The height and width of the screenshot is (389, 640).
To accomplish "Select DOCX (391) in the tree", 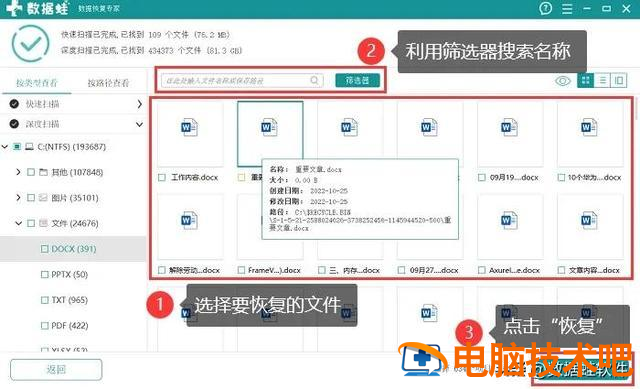I will pyautogui.click(x=74, y=249).
